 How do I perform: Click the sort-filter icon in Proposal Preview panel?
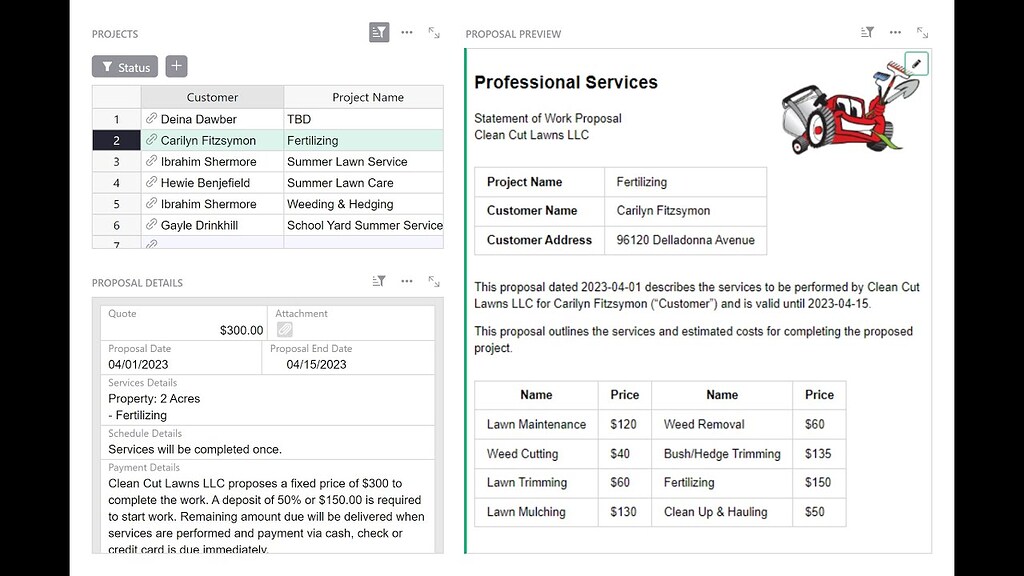[866, 31]
